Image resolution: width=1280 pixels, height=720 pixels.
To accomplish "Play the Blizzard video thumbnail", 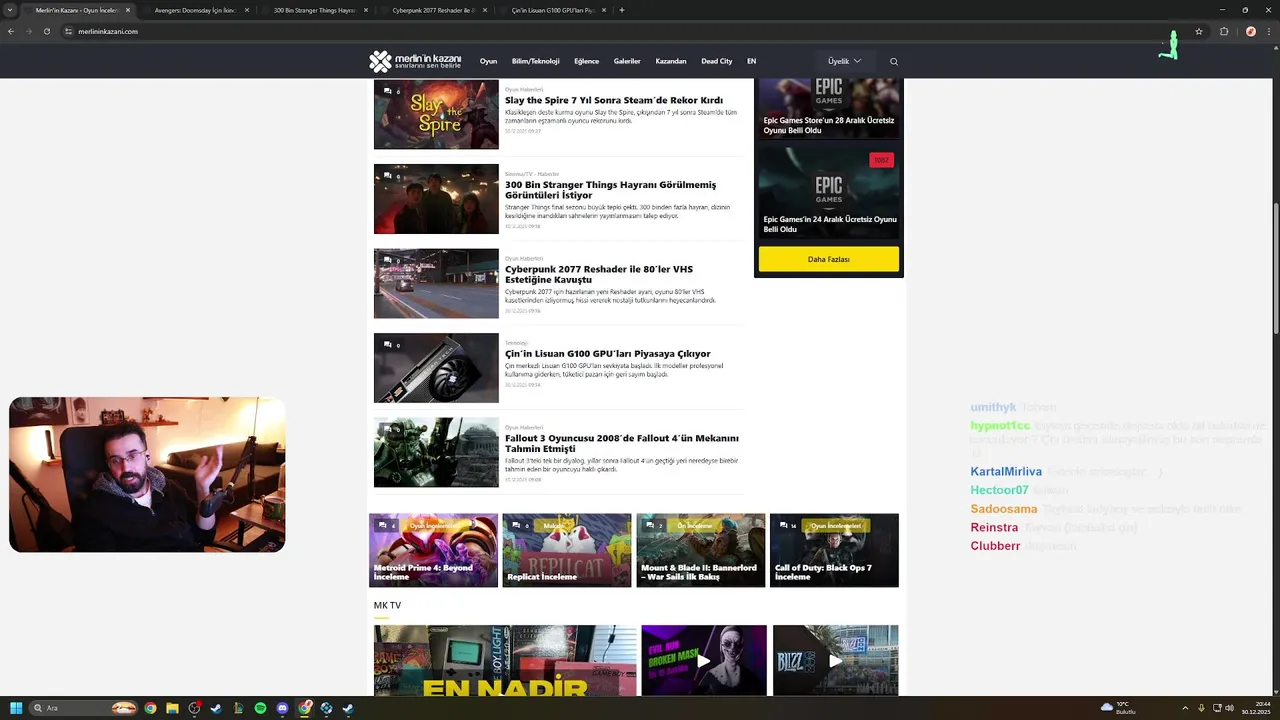I will [x=835, y=660].
